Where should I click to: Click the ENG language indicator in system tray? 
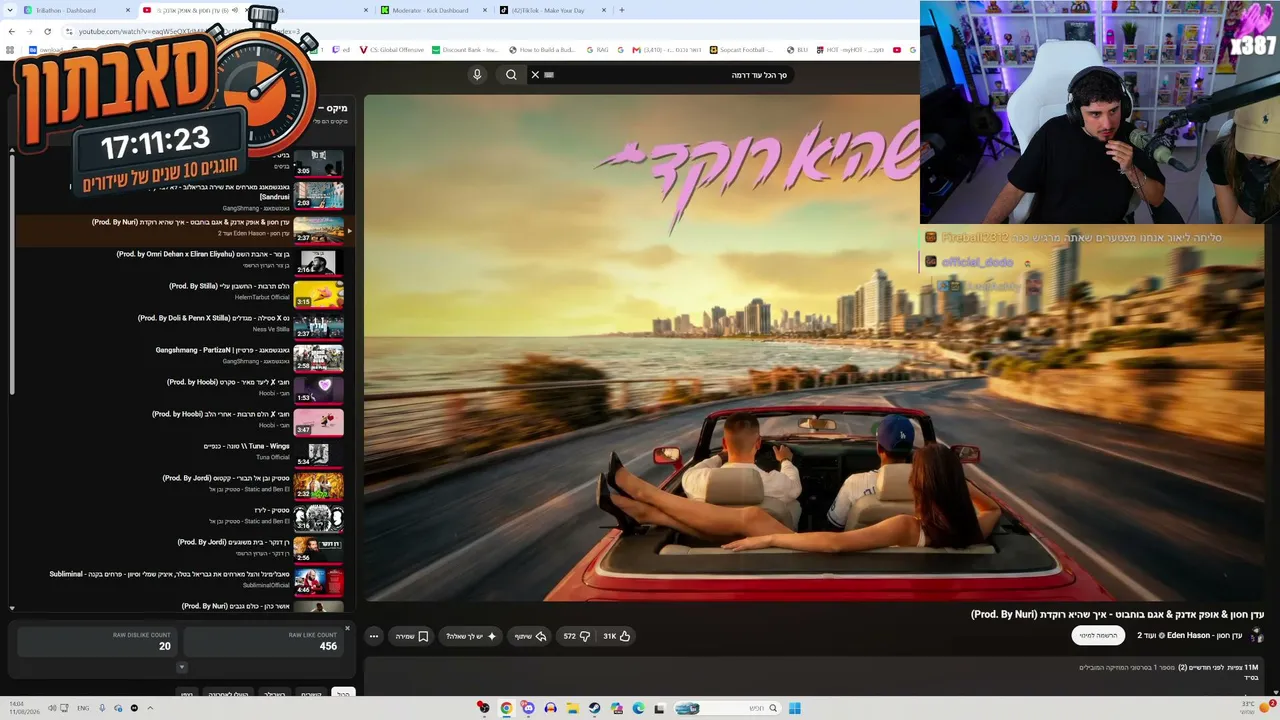tap(83, 708)
